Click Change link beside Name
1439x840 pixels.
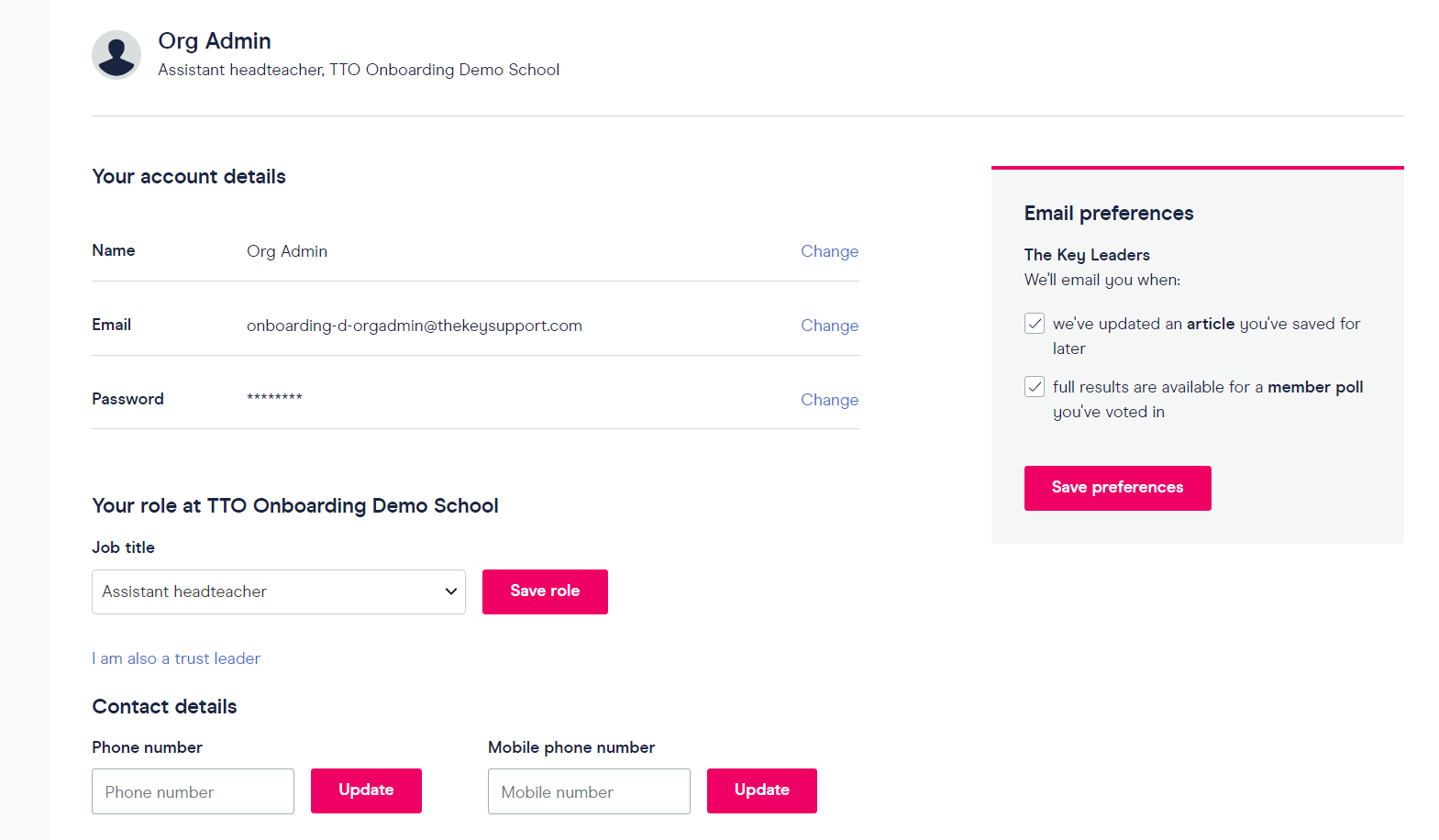pyautogui.click(x=829, y=251)
